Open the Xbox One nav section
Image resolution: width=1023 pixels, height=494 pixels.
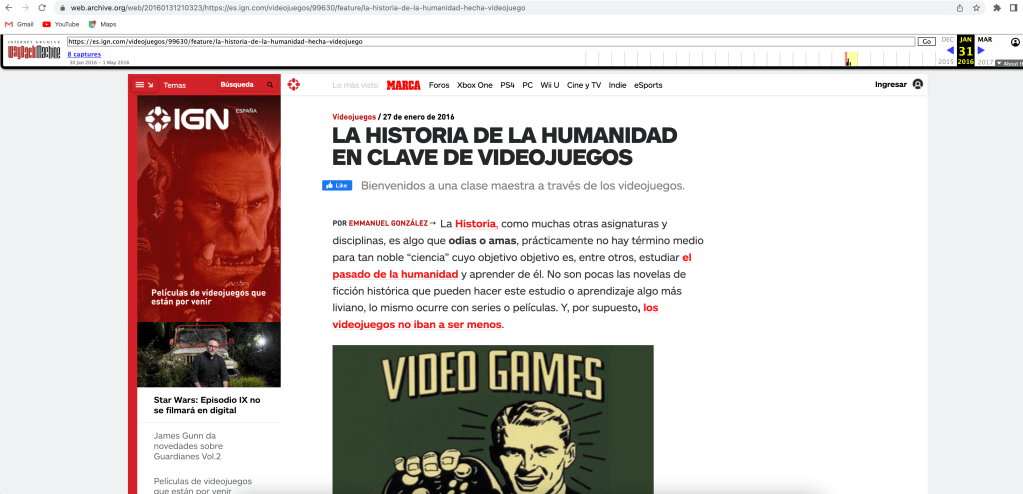pos(475,85)
